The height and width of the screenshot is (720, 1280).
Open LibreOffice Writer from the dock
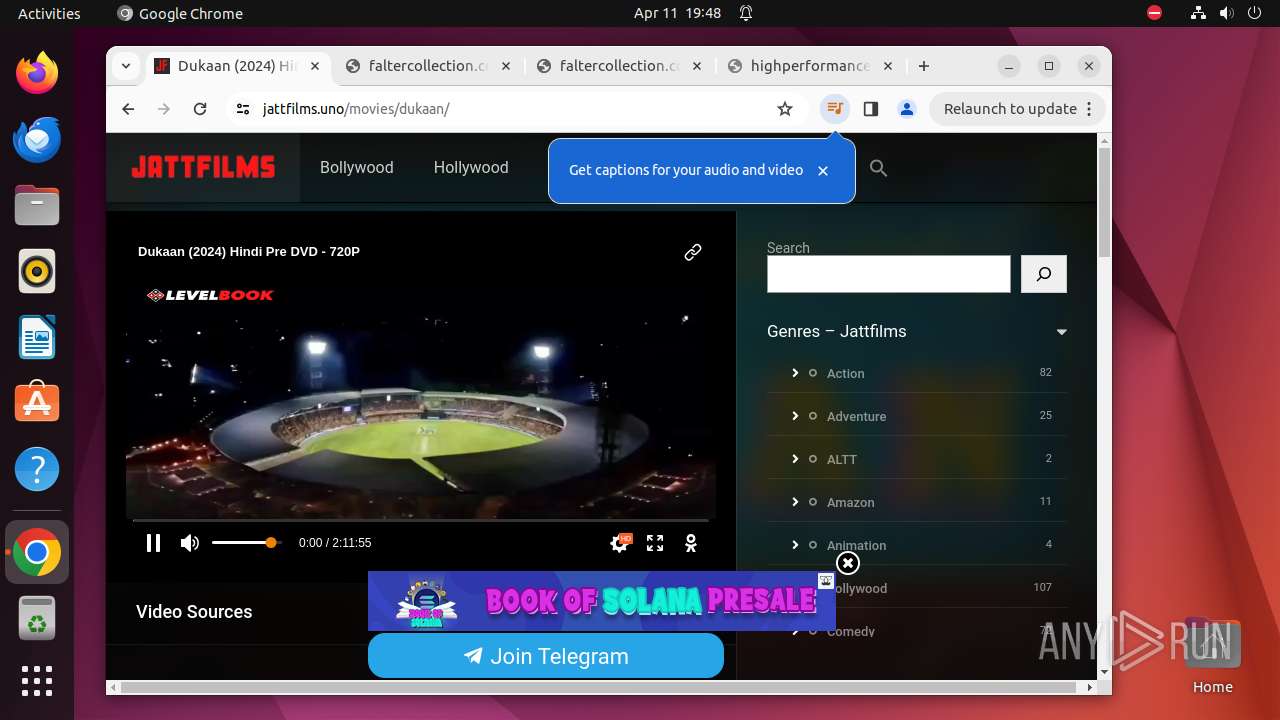pyautogui.click(x=37, y=337)
